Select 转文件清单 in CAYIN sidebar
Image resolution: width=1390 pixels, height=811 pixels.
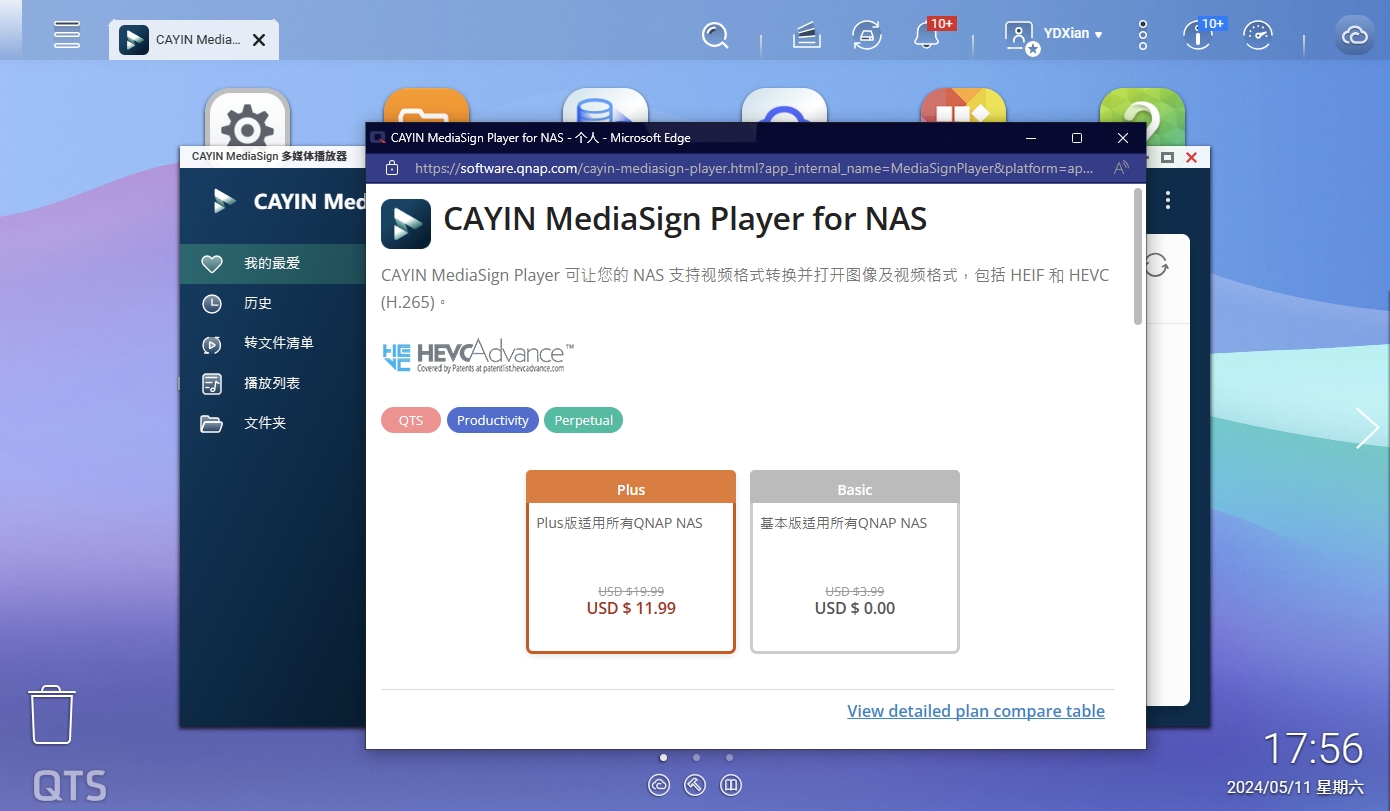pyautogui.click(x=272, y=343)
